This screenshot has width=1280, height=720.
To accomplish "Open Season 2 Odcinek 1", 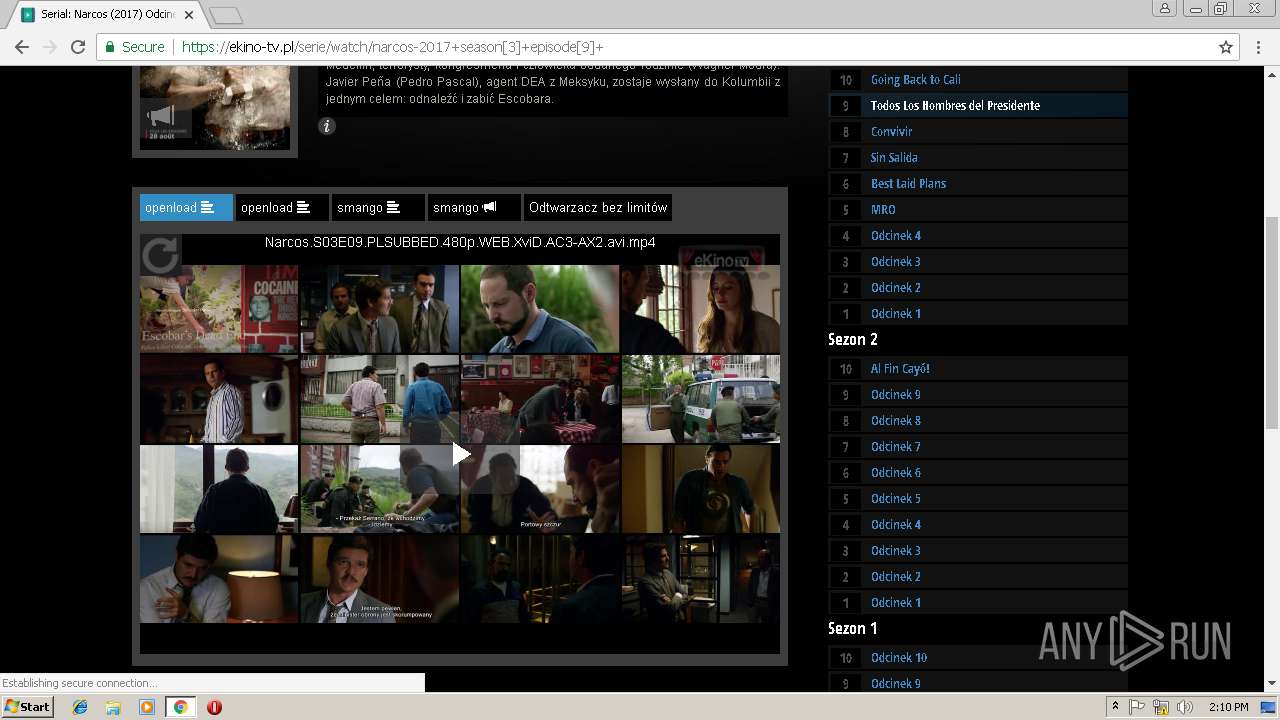I will [896, 602].
